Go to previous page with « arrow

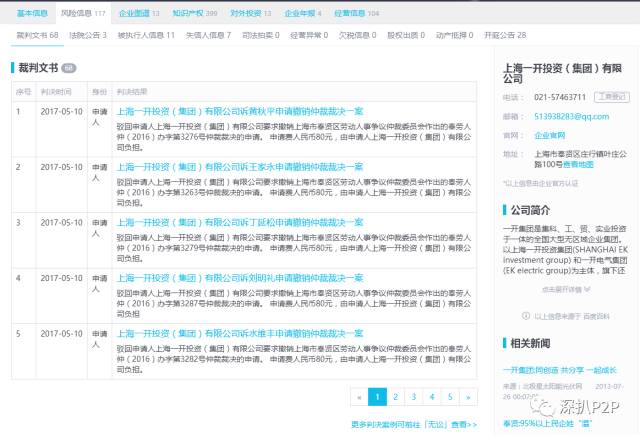(x=359, y=397)
